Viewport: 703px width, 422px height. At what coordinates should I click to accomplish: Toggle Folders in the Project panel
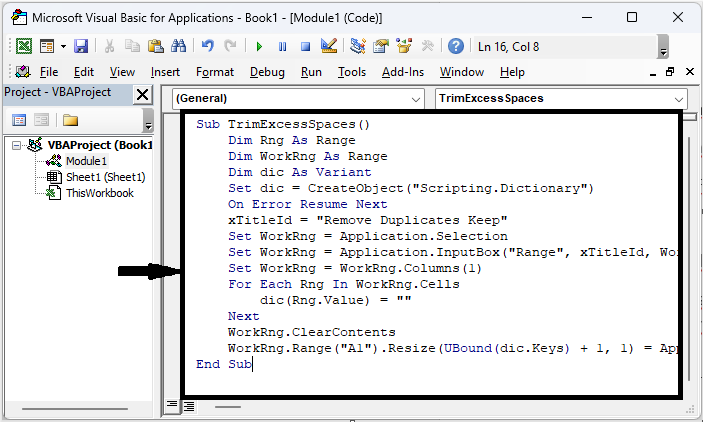[70, 120]
